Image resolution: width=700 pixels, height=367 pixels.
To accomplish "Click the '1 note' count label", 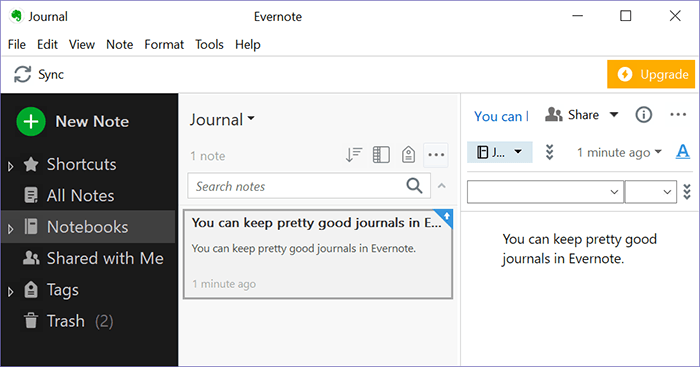I will [208, 156].
